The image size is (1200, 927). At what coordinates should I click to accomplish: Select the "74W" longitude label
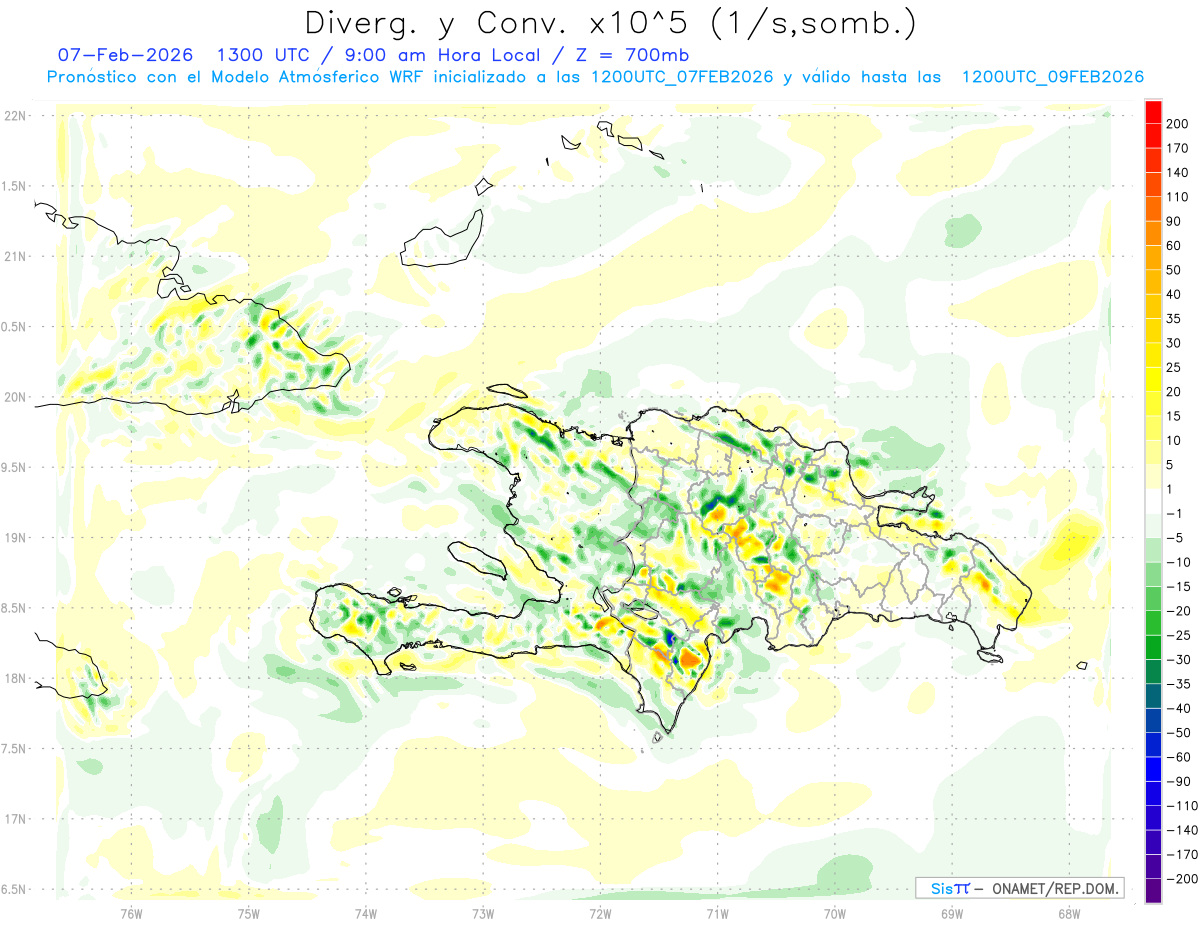point(366,912)
